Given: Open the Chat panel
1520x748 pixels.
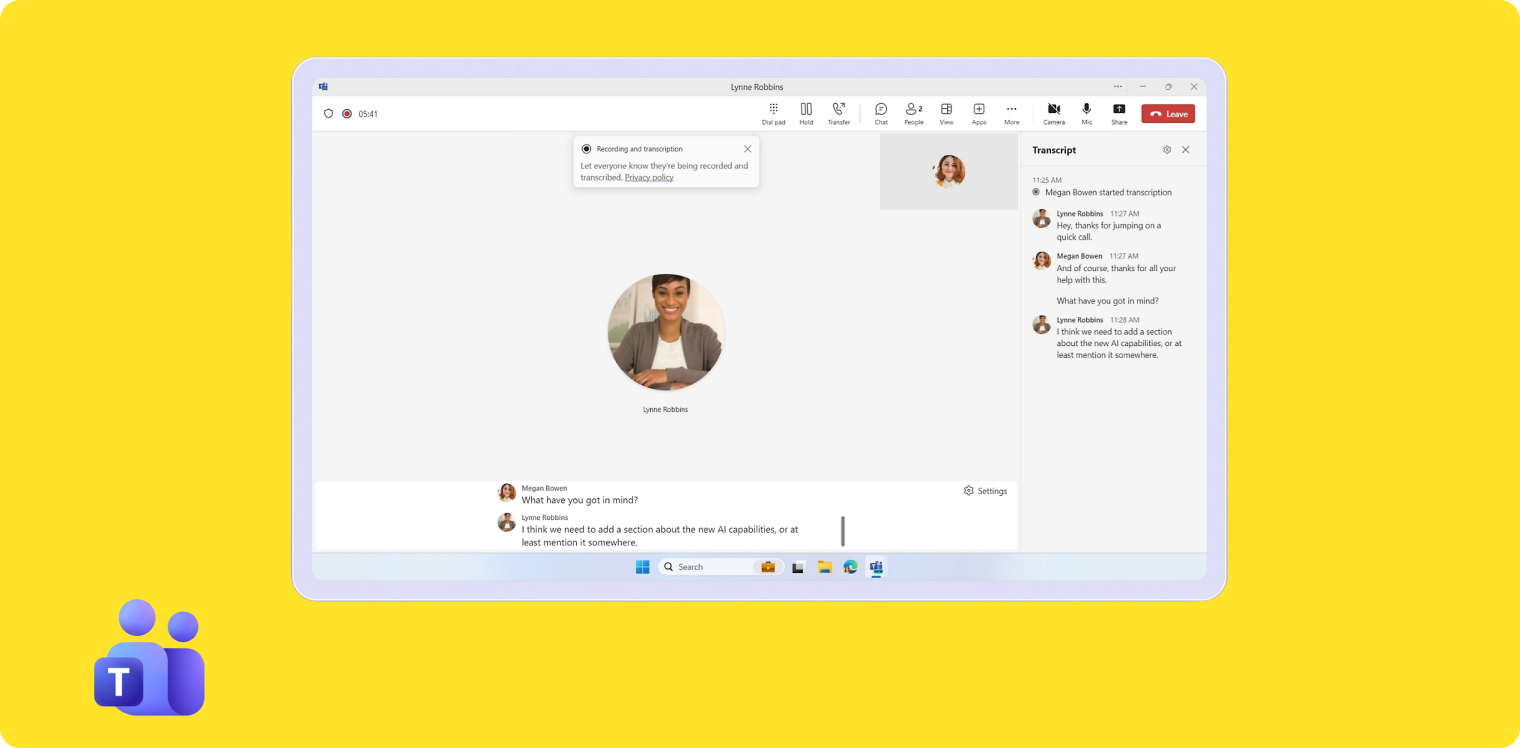Looking at the screenshot, I should (x=881, y=114).
